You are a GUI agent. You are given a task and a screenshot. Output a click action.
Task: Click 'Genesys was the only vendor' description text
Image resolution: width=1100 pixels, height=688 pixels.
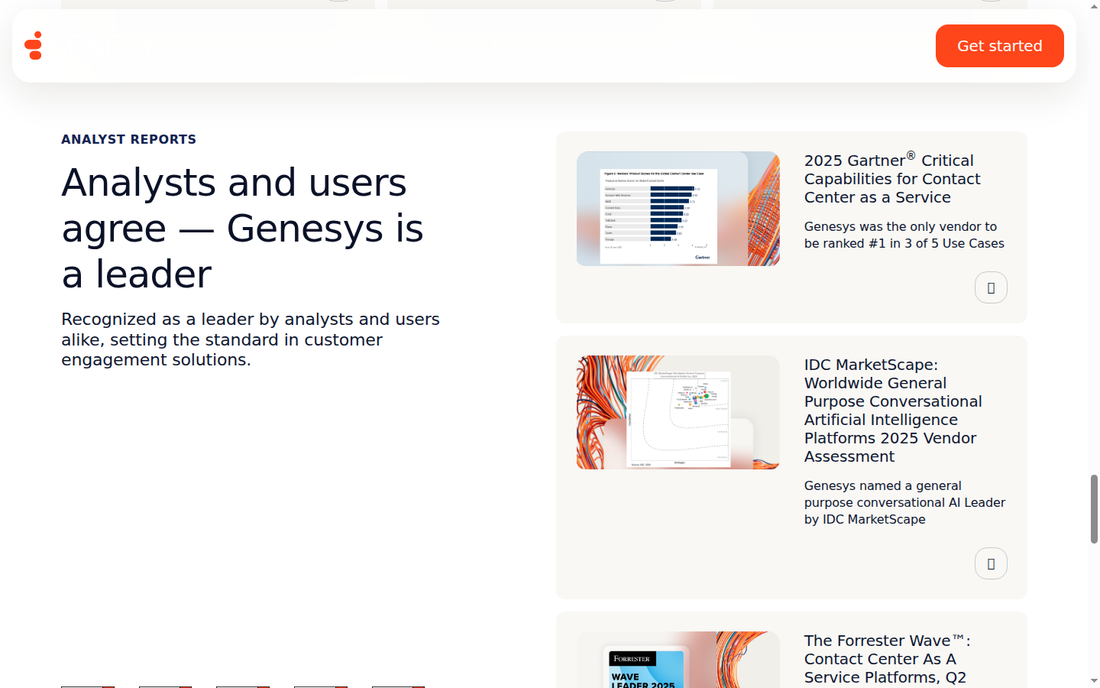tap(904, 235)
